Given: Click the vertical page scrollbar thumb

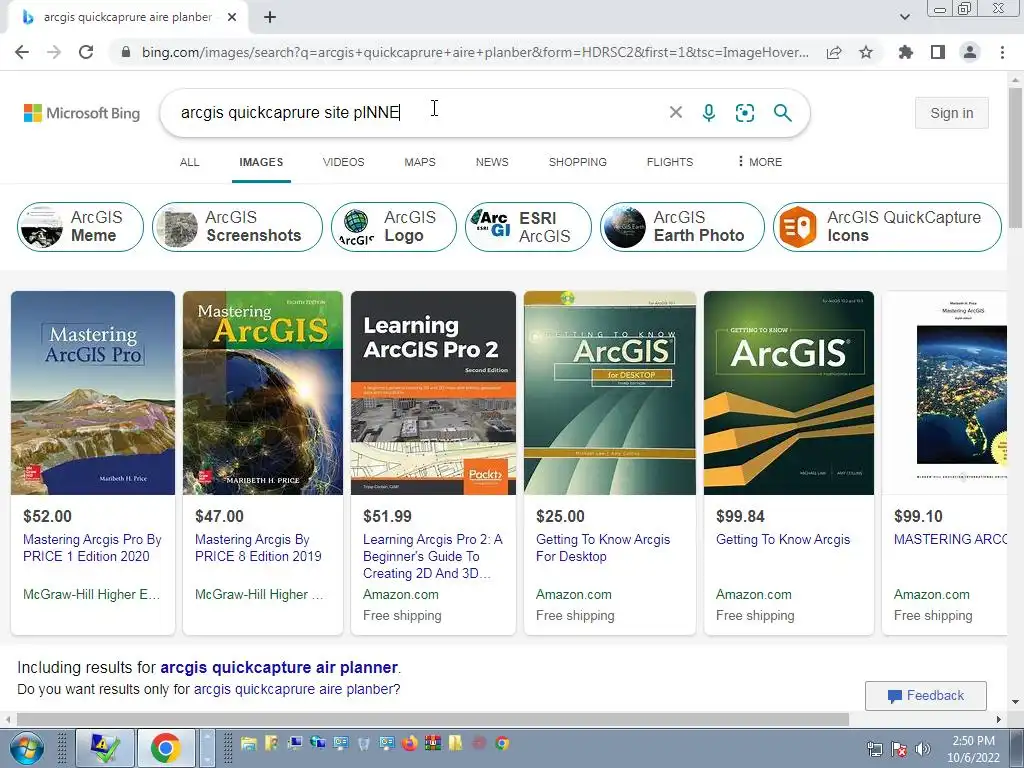Looking at the screenshot, I should (1015, 157).
